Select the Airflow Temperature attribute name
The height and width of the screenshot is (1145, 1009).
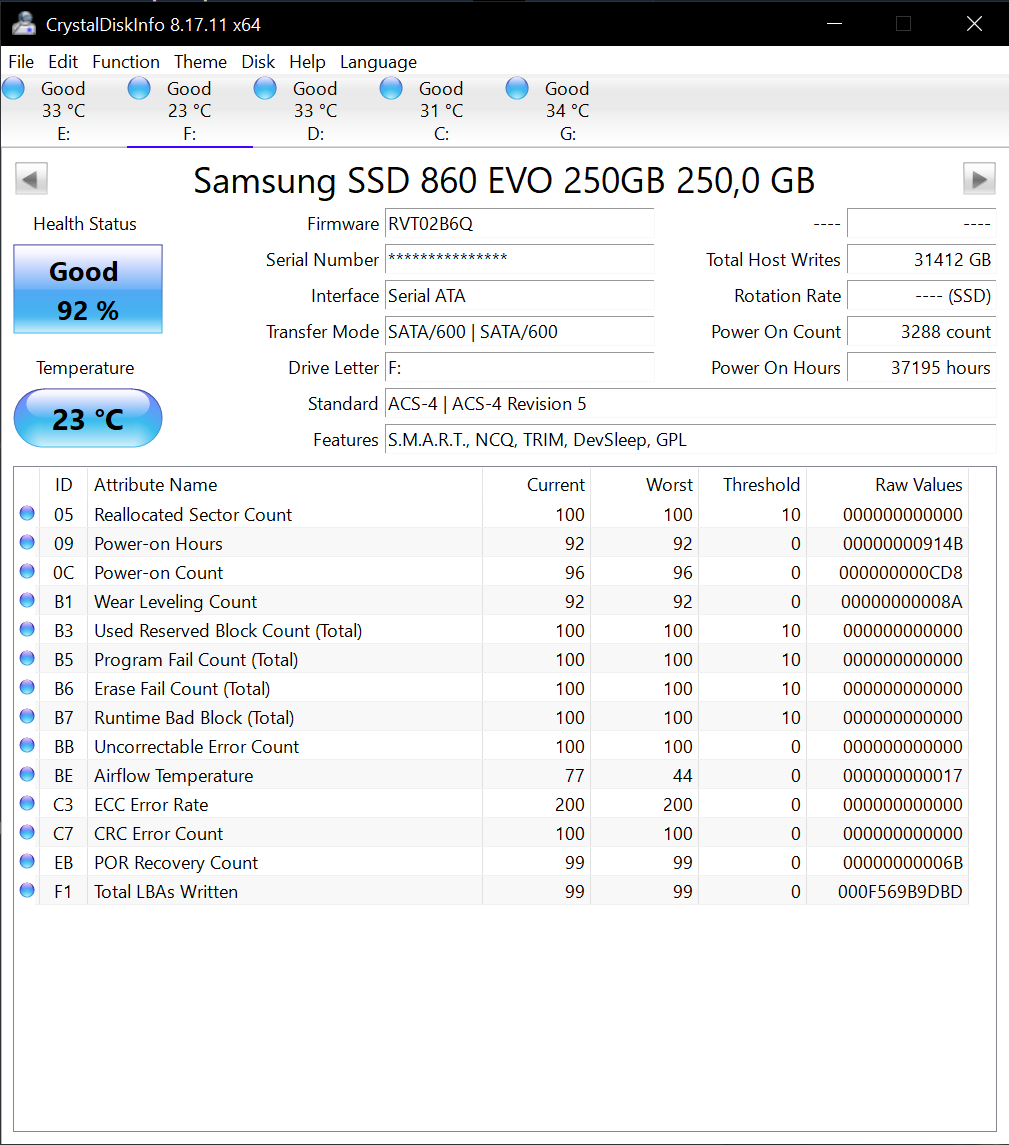point(174,776)
